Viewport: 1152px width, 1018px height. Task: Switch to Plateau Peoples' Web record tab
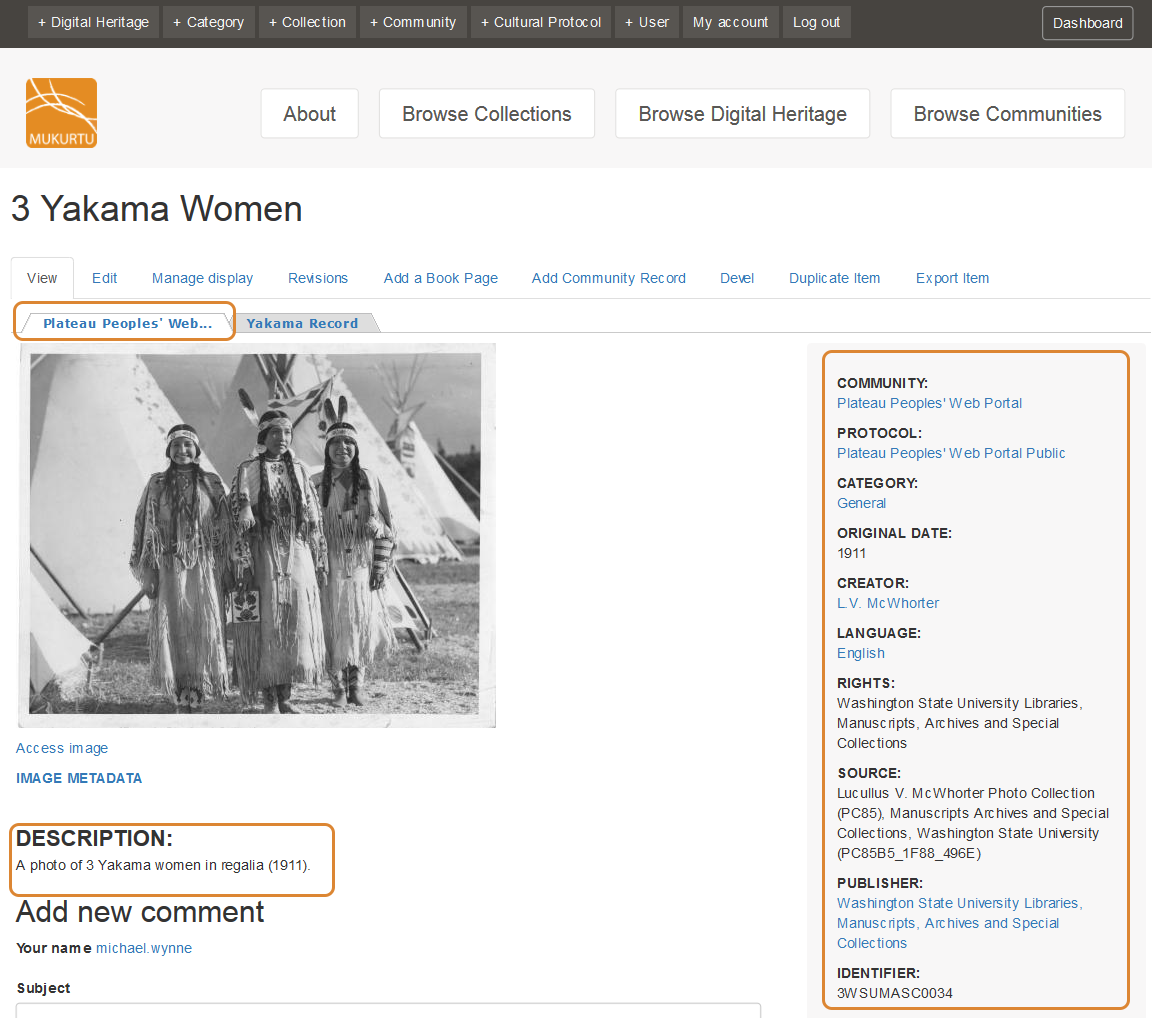(127, 323)
